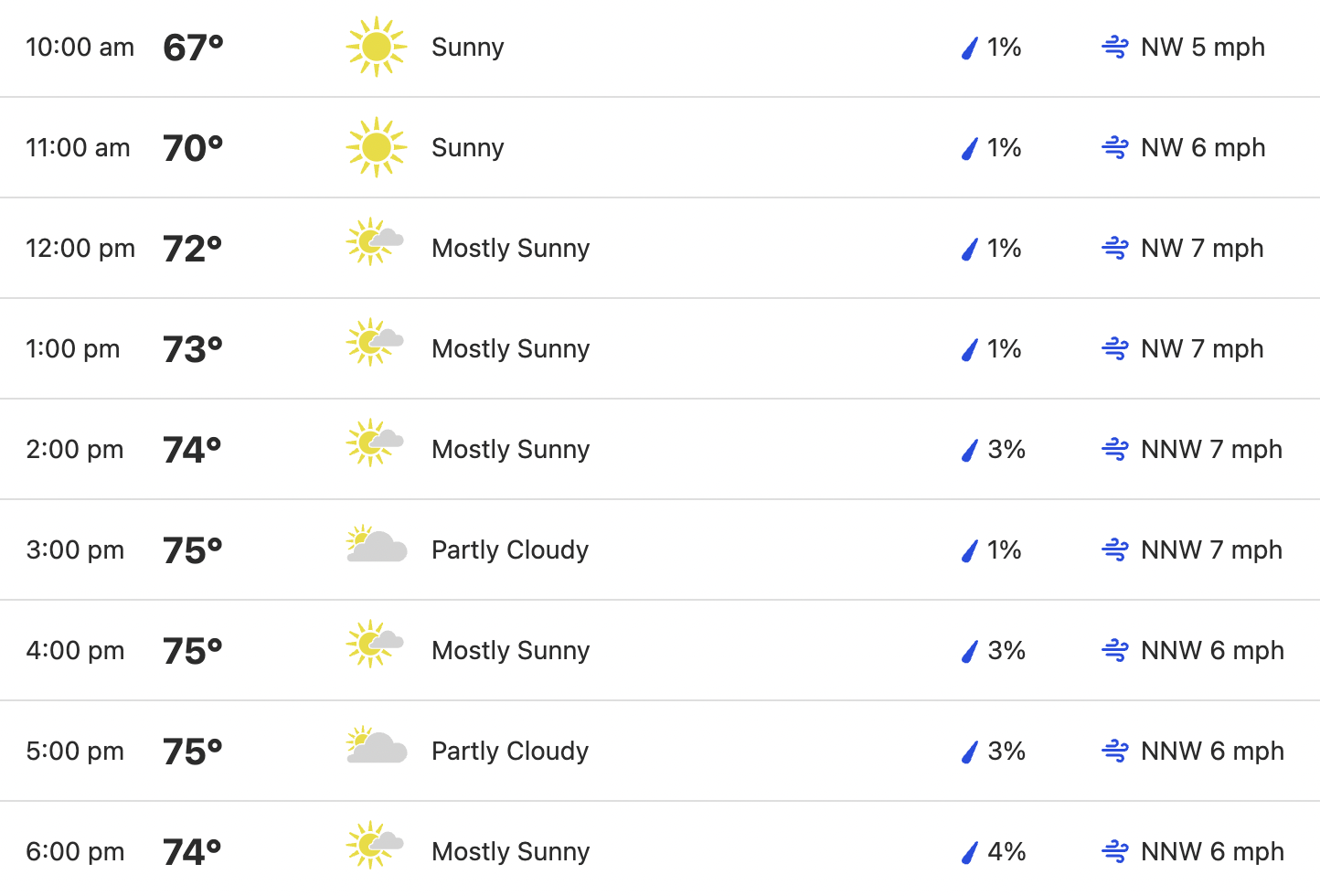Viewport: 1320px width, 896px height.
Task: Click the sunny icon at 10:00 am
Action: click(376, 47)
